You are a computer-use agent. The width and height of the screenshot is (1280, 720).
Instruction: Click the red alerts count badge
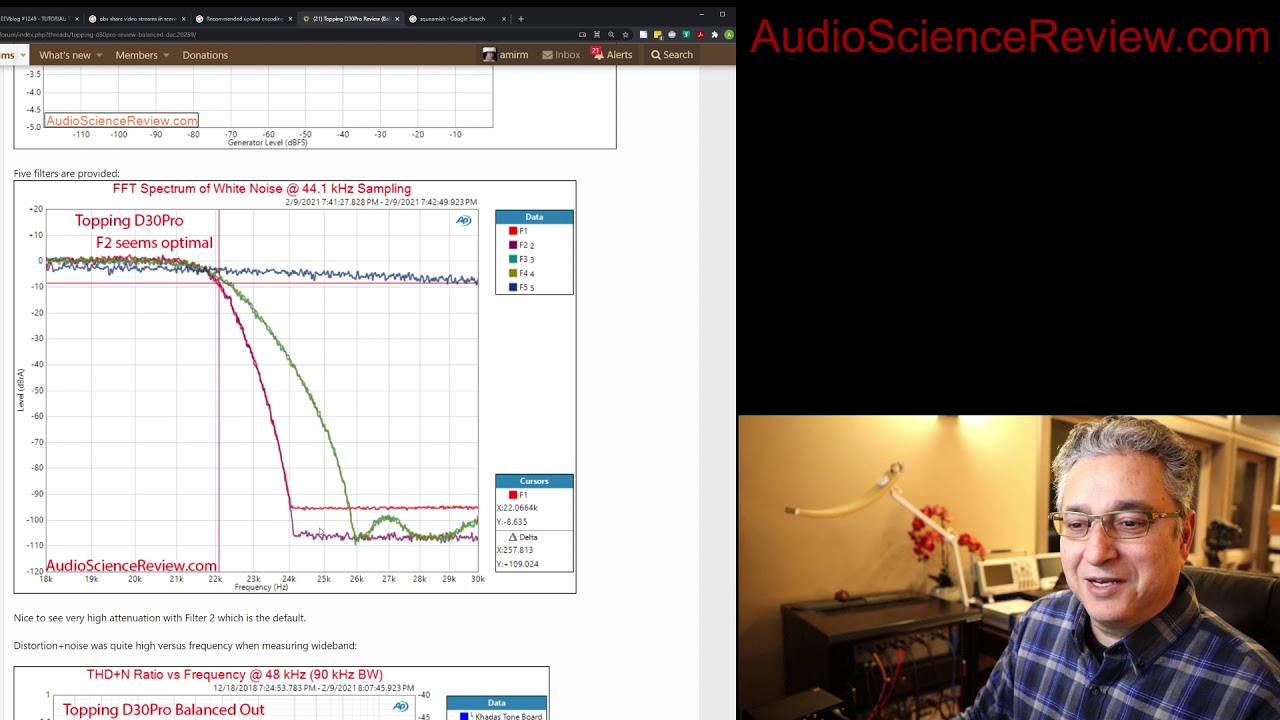tap(596, 51)
